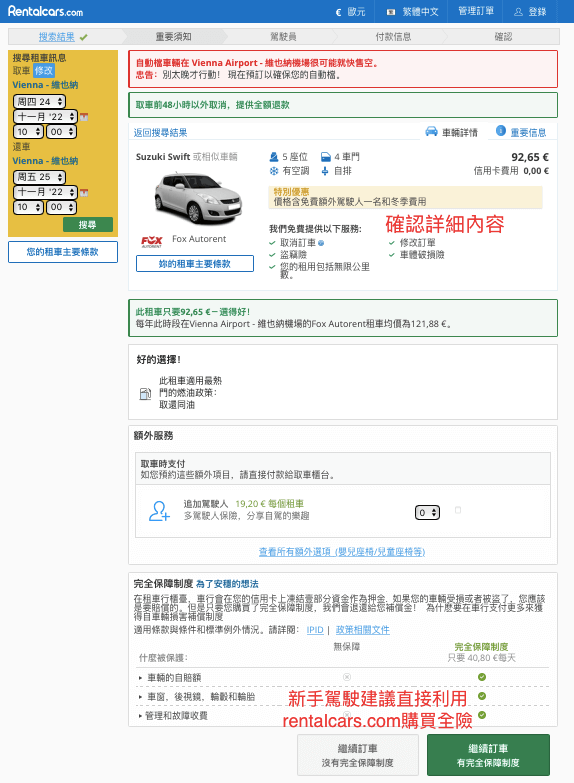Continue booking 沒有完全保障制度
The width and height of the screenshot is (574, 783).
pos(358,755)
